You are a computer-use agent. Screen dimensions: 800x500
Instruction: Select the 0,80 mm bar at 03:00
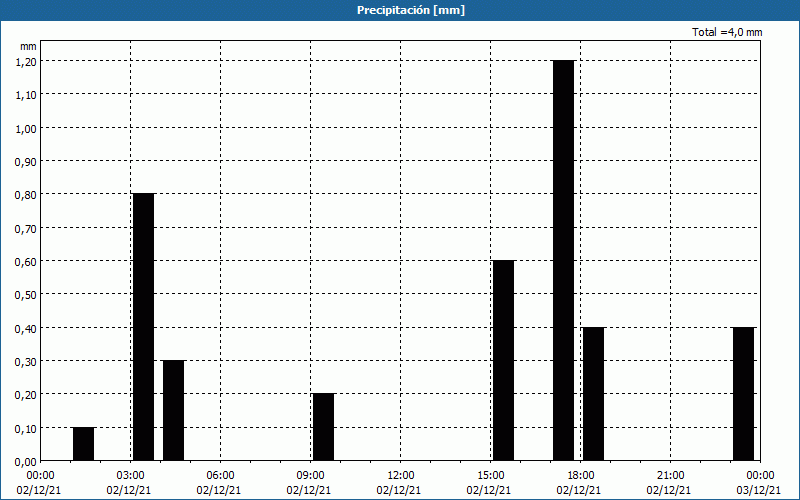[x=143, y=327]
